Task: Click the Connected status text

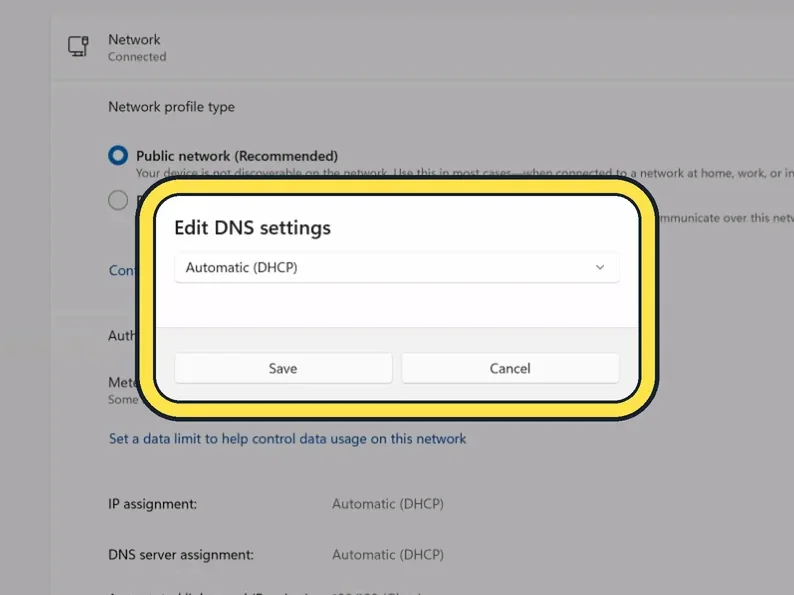Action: (137, 57)
